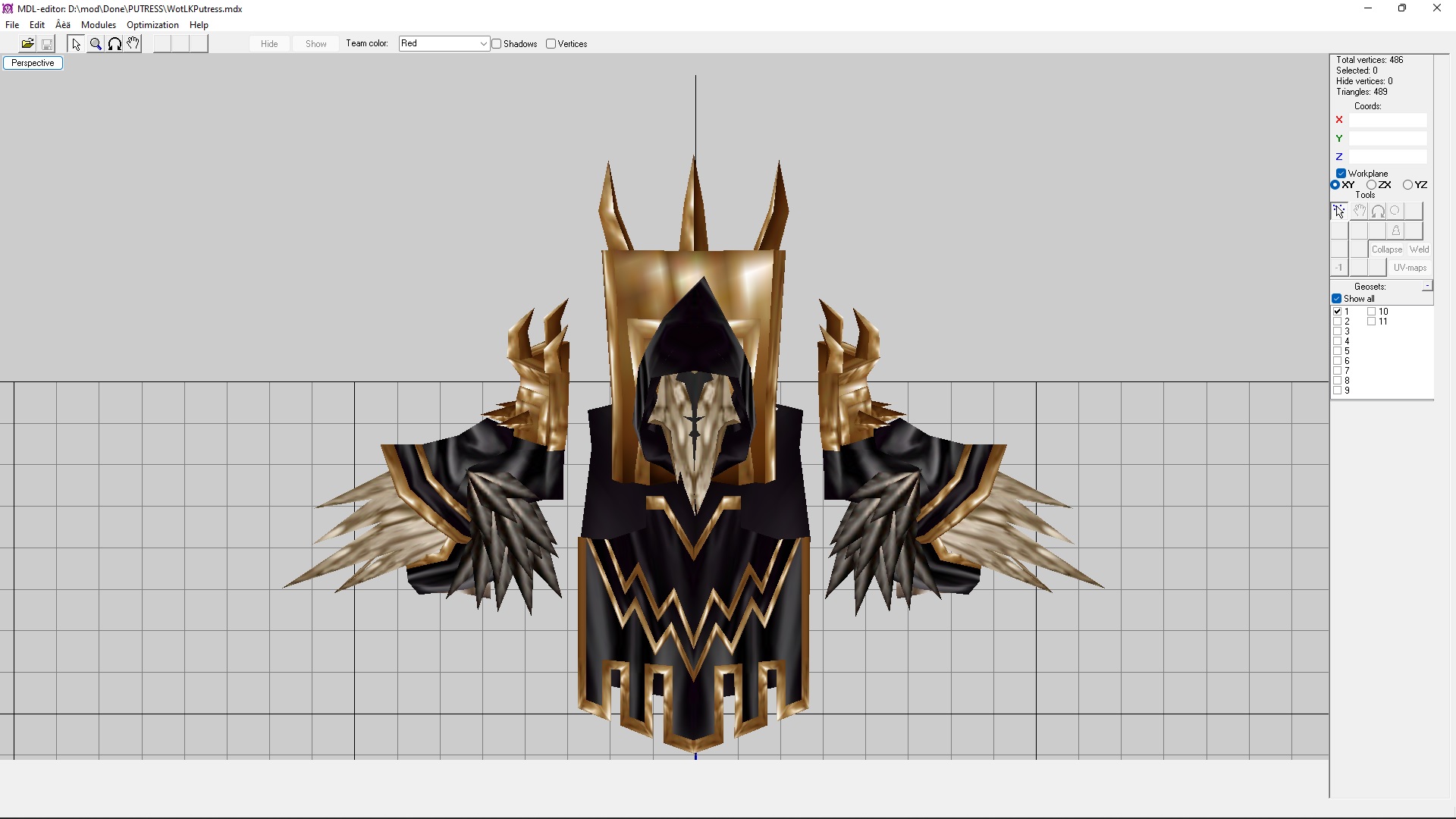Enable the Vertices checkbox
The width and height of the screenshot is (1456, 819).
click(551, 44)
